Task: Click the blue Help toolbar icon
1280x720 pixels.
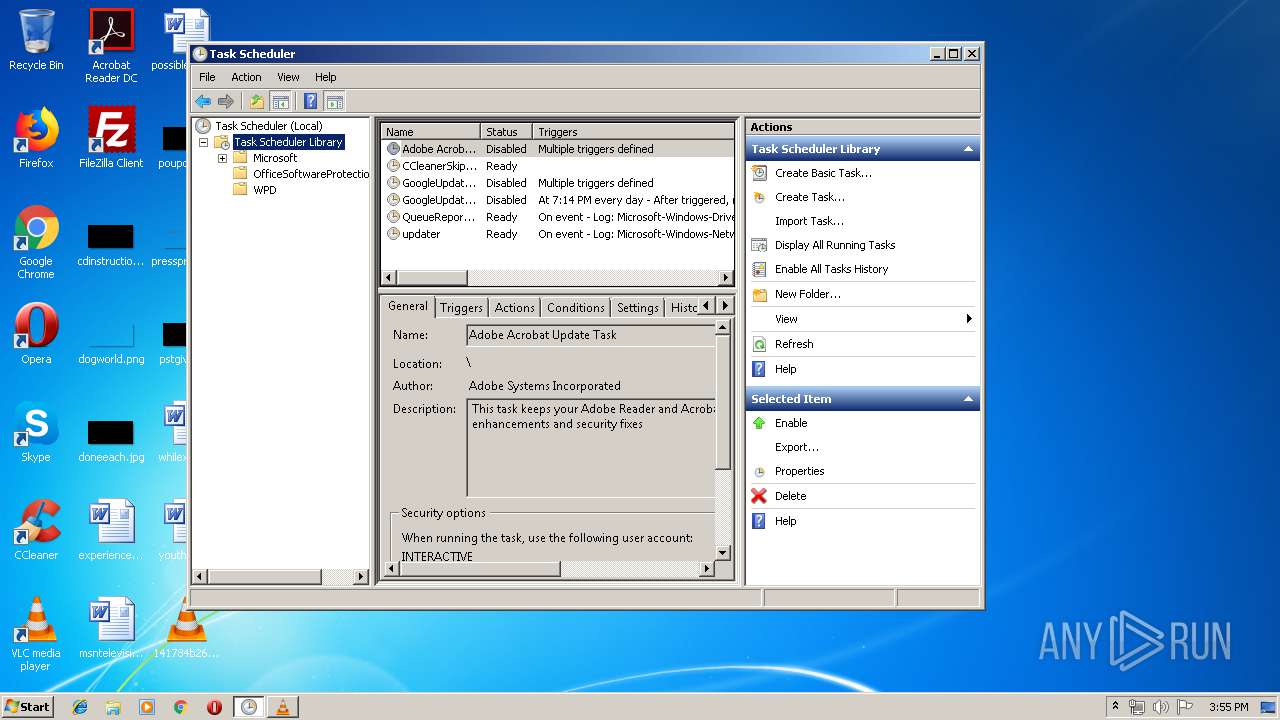Action: coord(311,101)
